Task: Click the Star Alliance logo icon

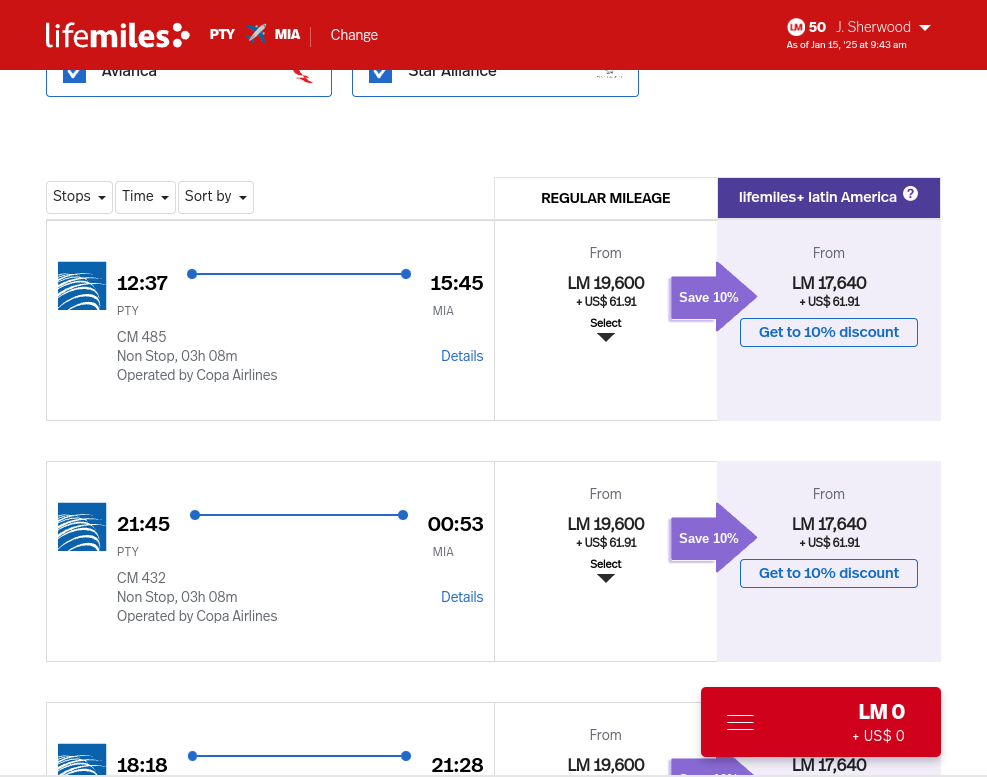Action: tap(609, 74)
